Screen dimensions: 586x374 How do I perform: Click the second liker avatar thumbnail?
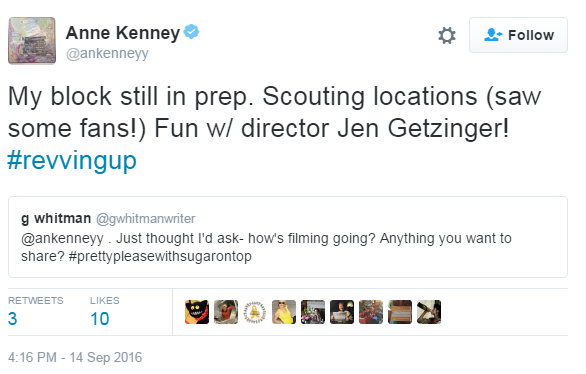pos(226,312)
